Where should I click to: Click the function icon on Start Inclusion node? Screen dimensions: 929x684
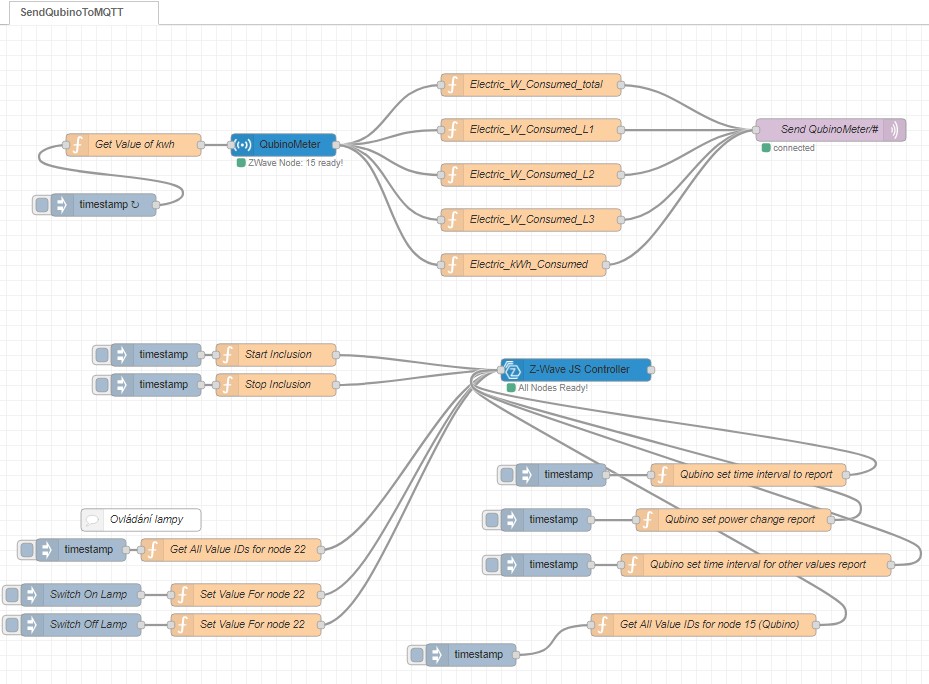coord(227,354)
